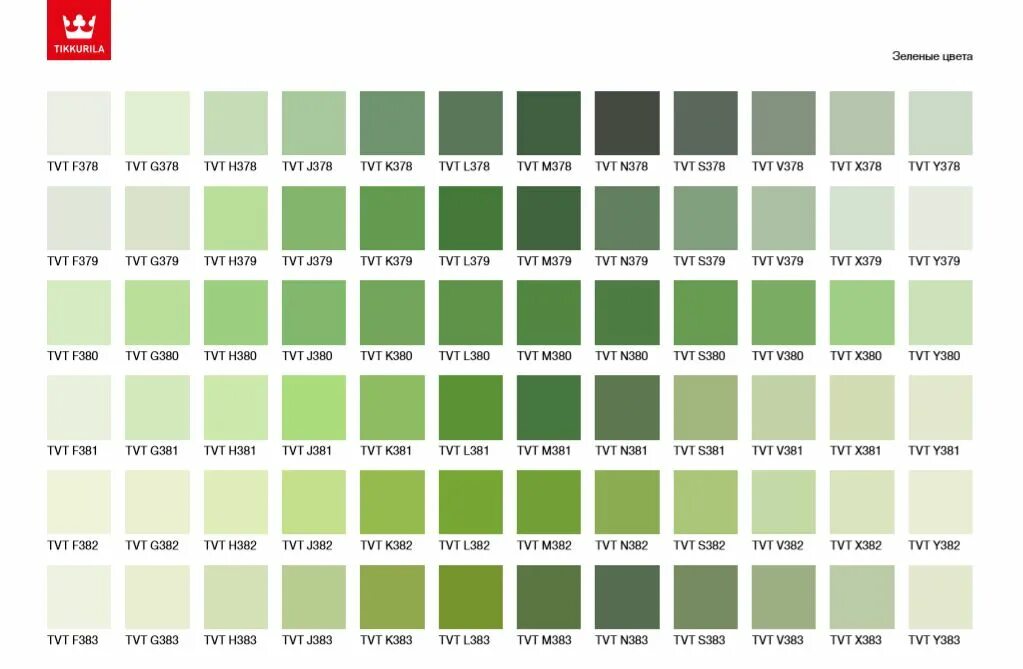Click the 'TVT X379' label text

pyautogui.click(x=856, y=261)
